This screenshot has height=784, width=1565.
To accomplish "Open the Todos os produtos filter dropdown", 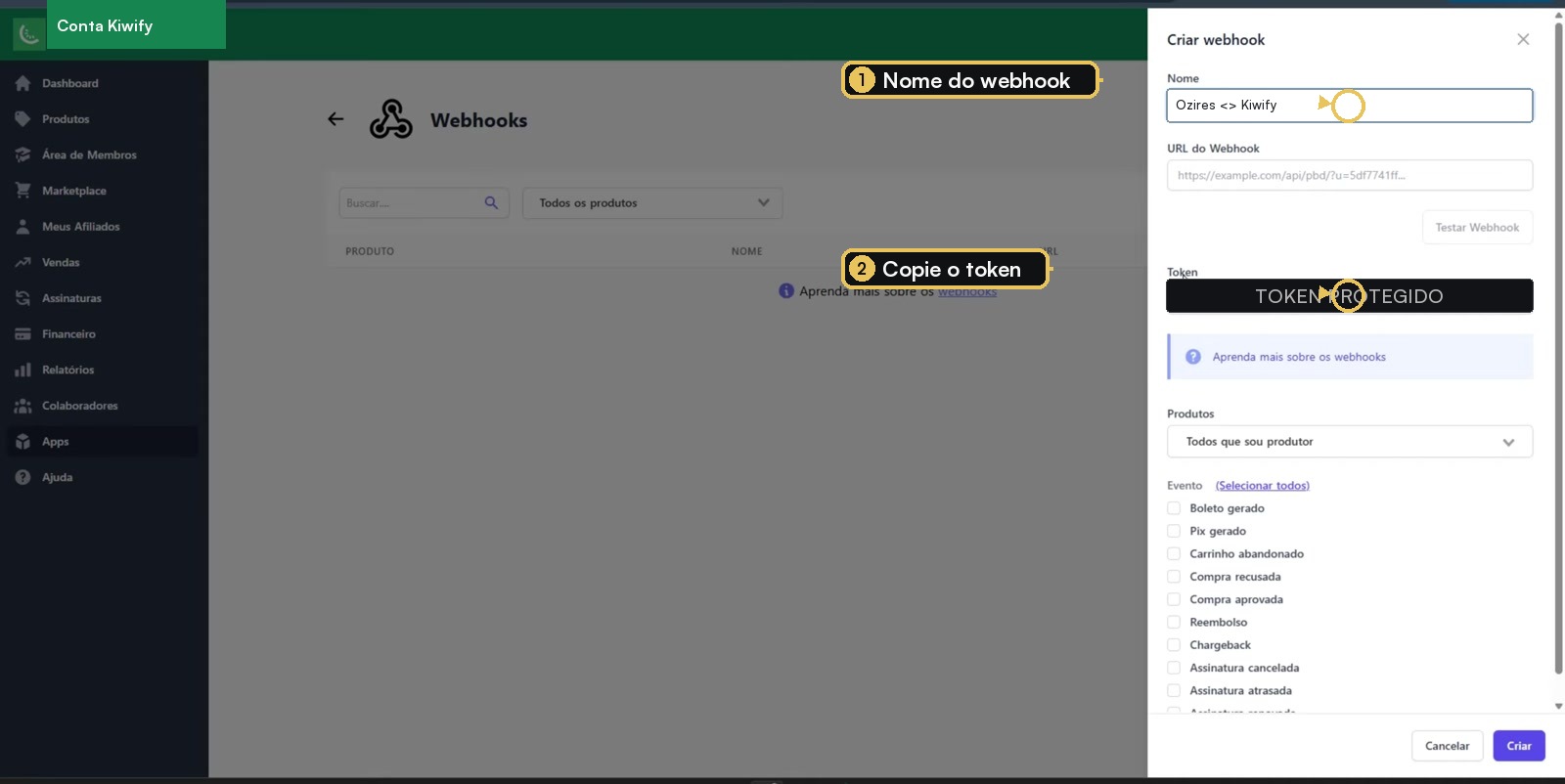I will 652,202.
